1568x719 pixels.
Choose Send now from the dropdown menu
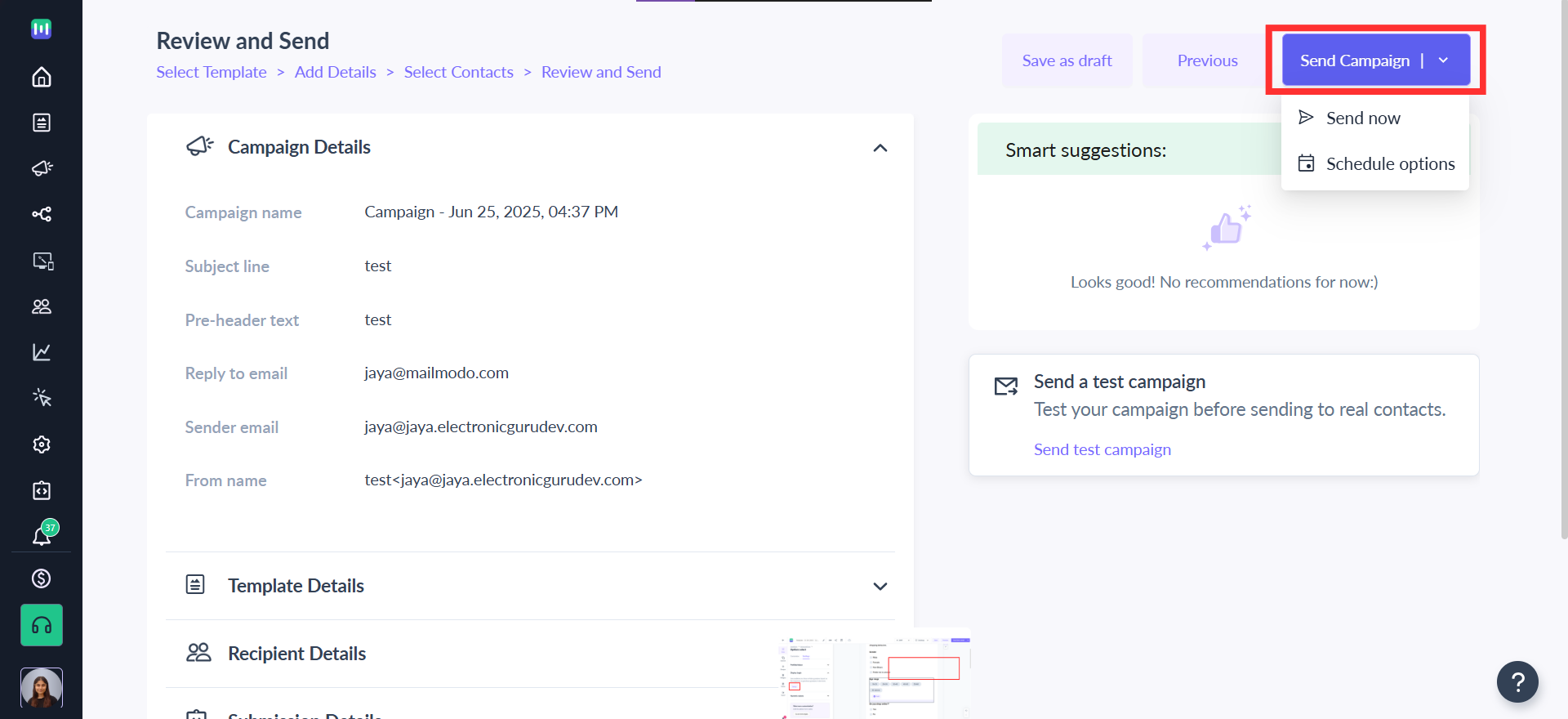[1375, 118]
